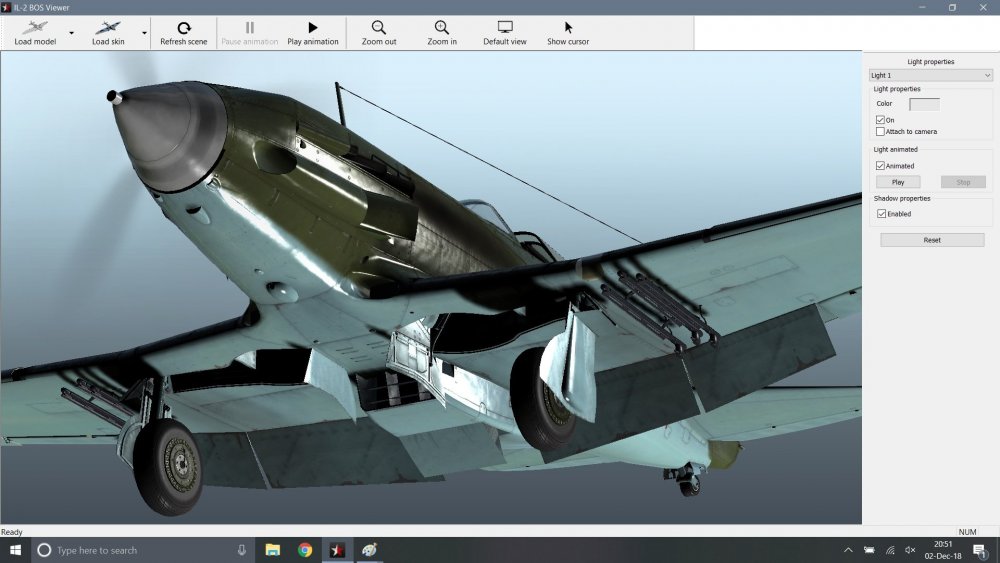This screenshot has width=1000, height=563.
Task: Click the Load model airplane icon
Action: pyautogui.click(x=34, y=28)
